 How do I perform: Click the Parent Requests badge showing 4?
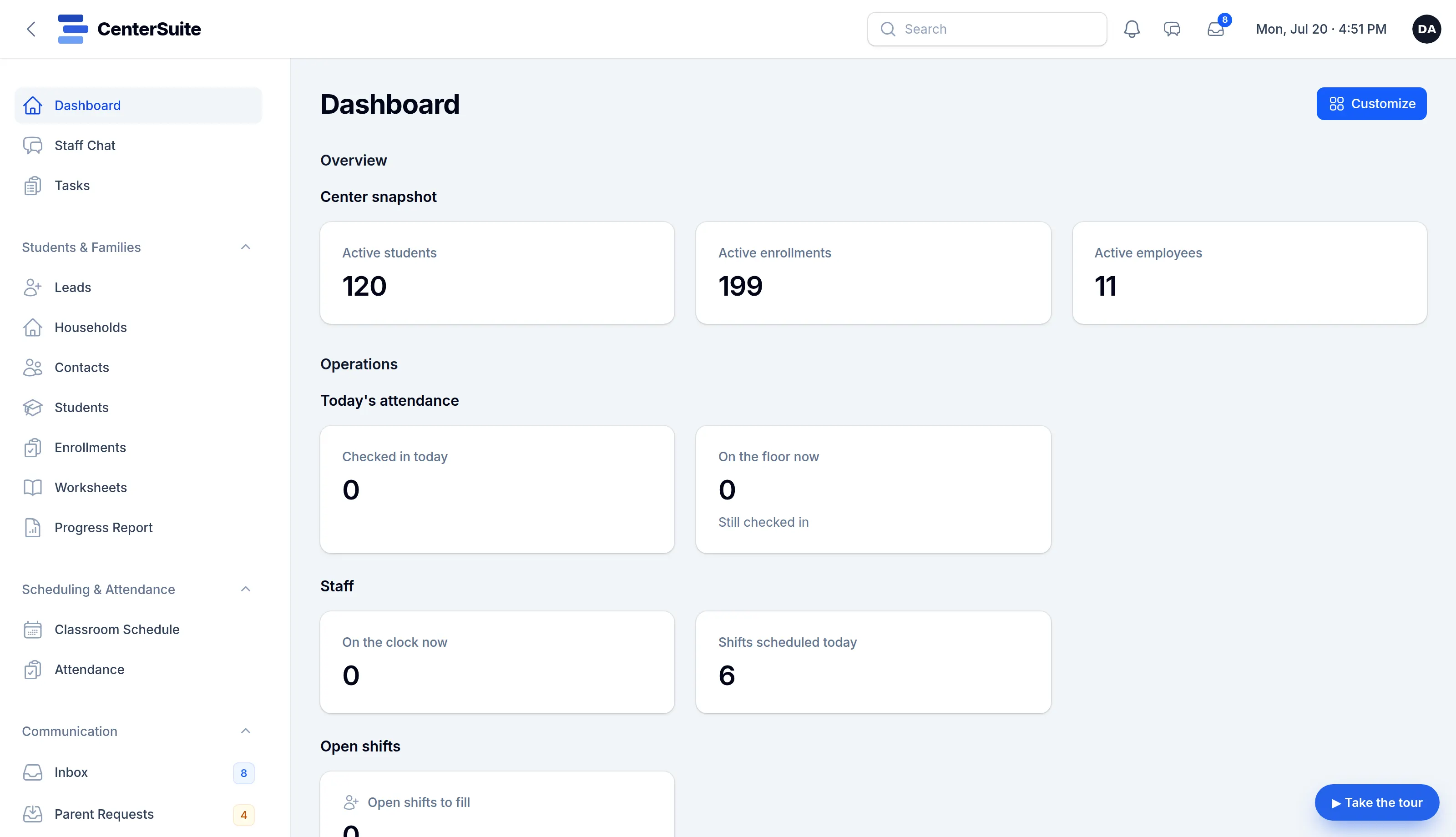[x=244, y=815]
